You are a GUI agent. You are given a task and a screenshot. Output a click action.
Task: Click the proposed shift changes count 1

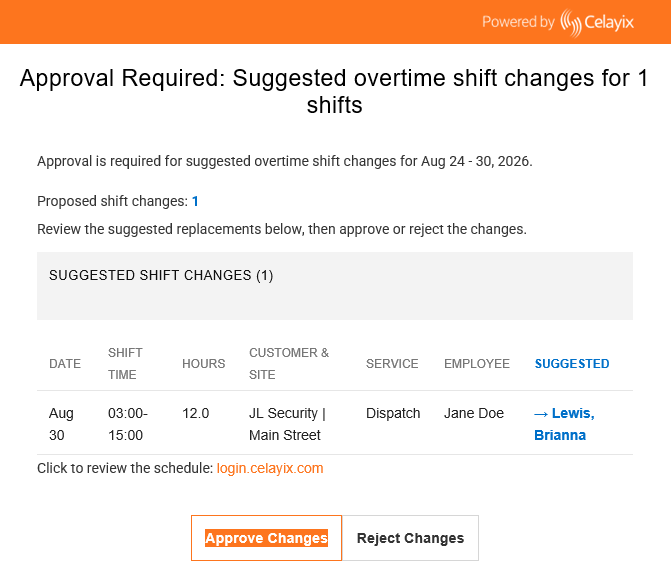coord(195,201)
